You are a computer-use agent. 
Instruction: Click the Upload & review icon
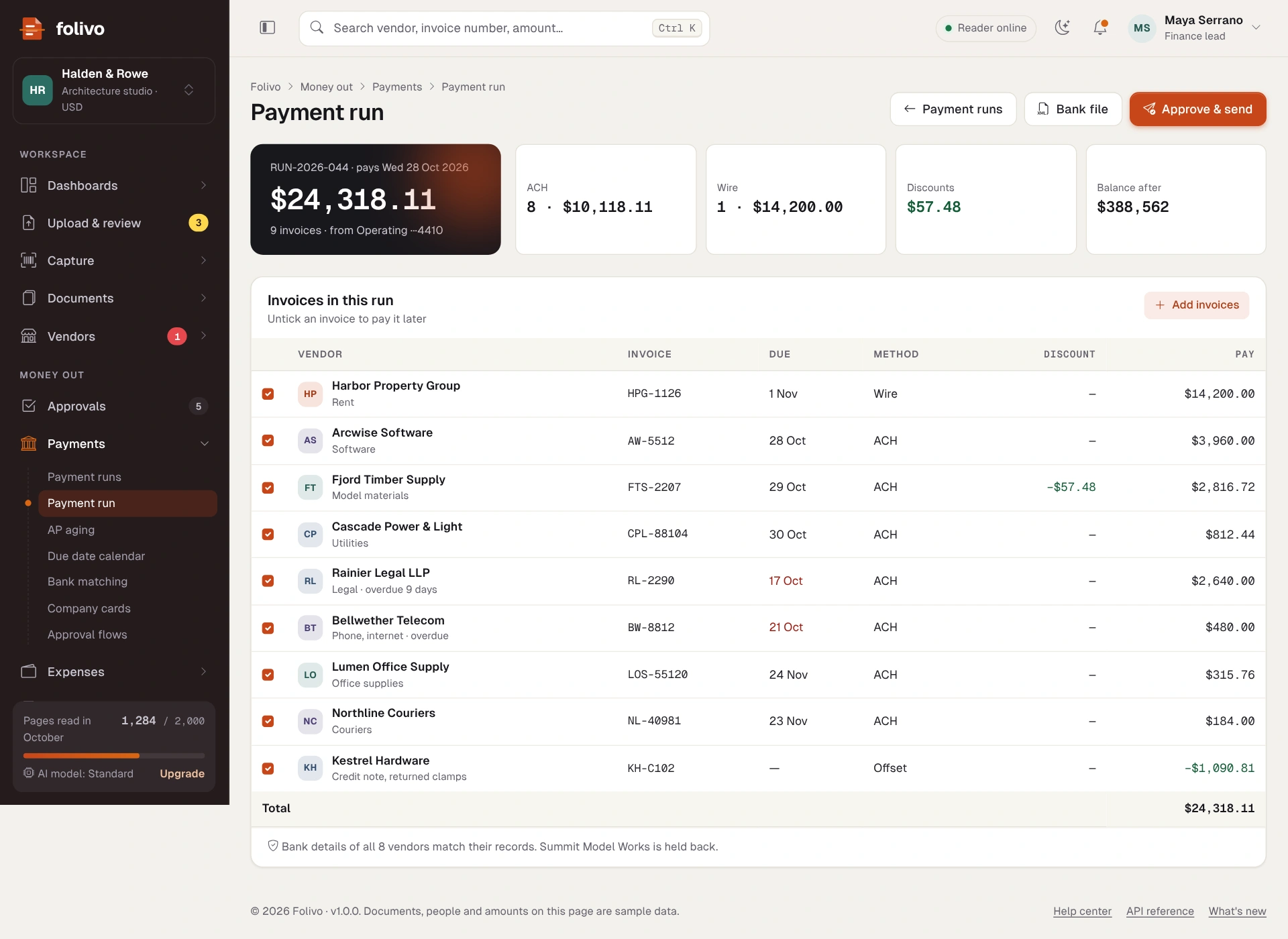29,223
